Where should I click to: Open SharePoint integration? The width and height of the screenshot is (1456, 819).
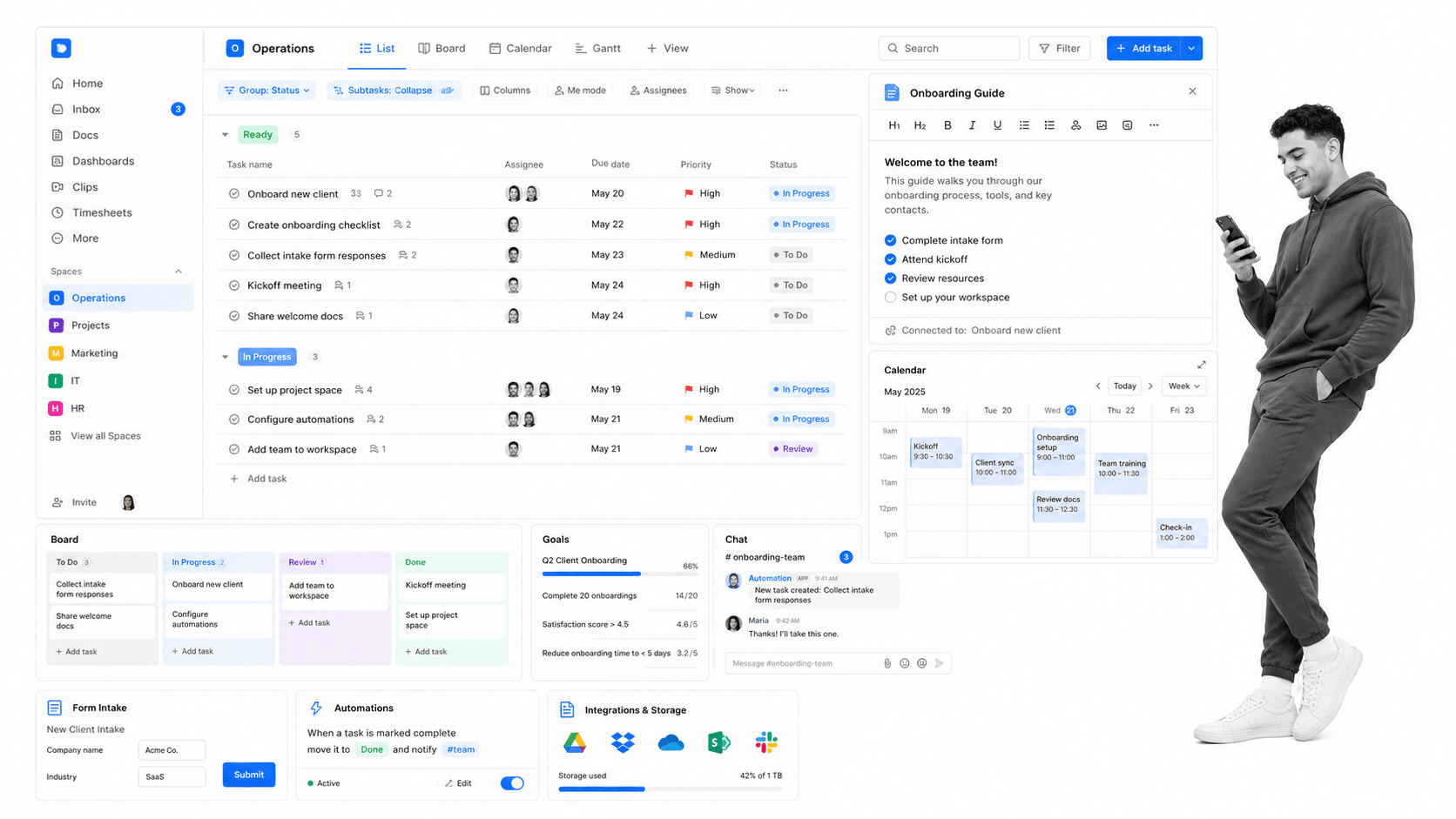[718, 742]
